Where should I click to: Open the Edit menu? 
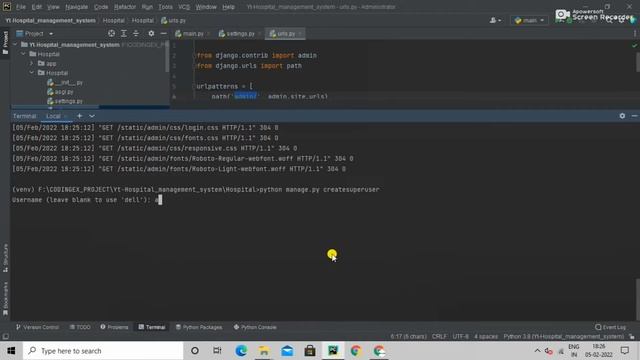(x=37, y=7)
